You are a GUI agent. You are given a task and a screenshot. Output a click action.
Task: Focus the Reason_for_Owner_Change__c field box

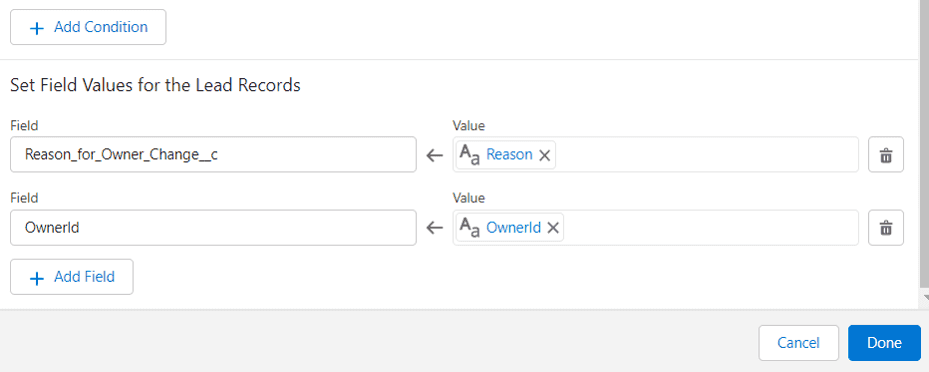click(213, 155)
